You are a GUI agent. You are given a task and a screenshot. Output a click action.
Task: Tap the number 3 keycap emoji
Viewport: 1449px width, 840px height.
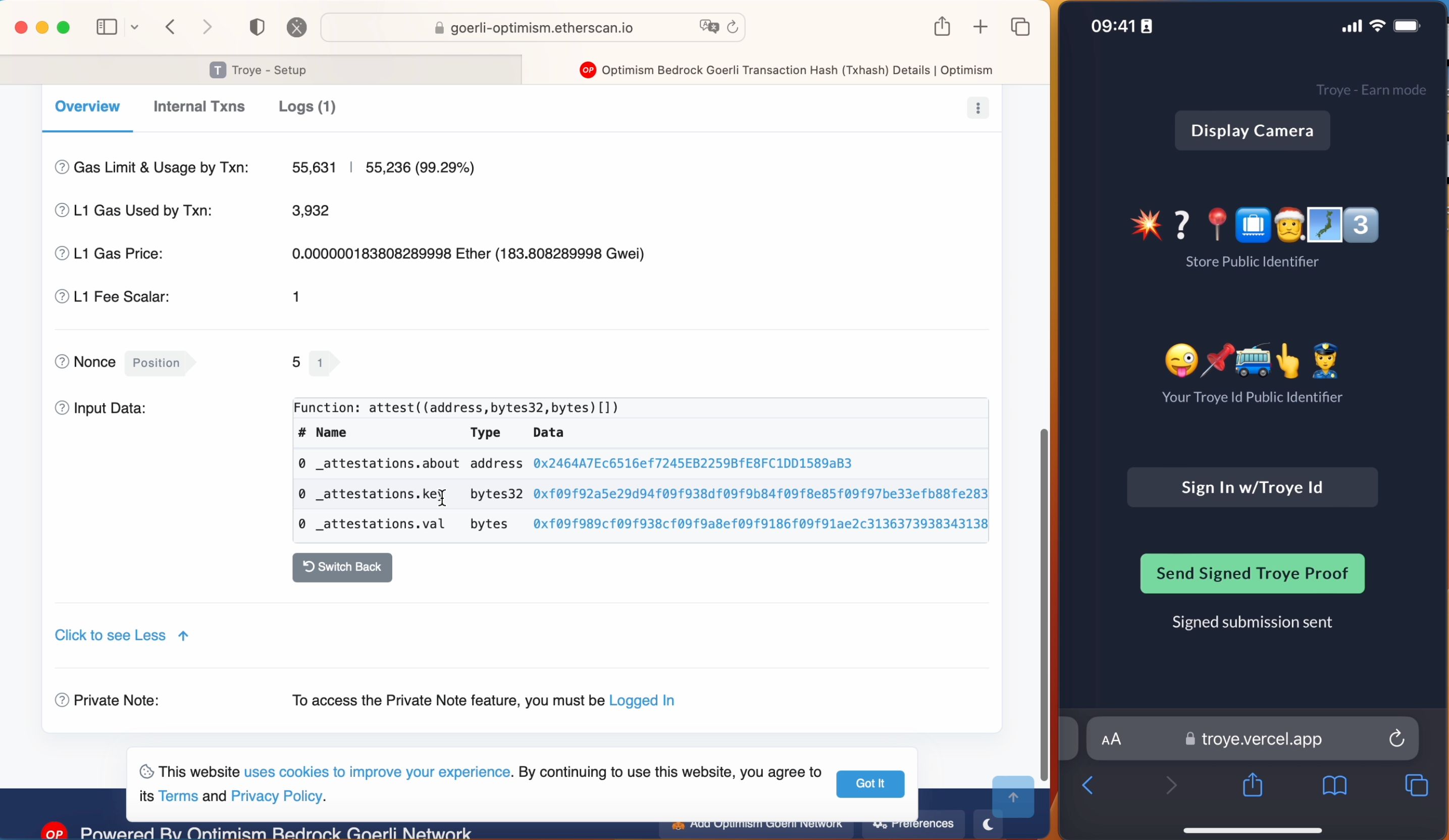tap(1361, 225)
